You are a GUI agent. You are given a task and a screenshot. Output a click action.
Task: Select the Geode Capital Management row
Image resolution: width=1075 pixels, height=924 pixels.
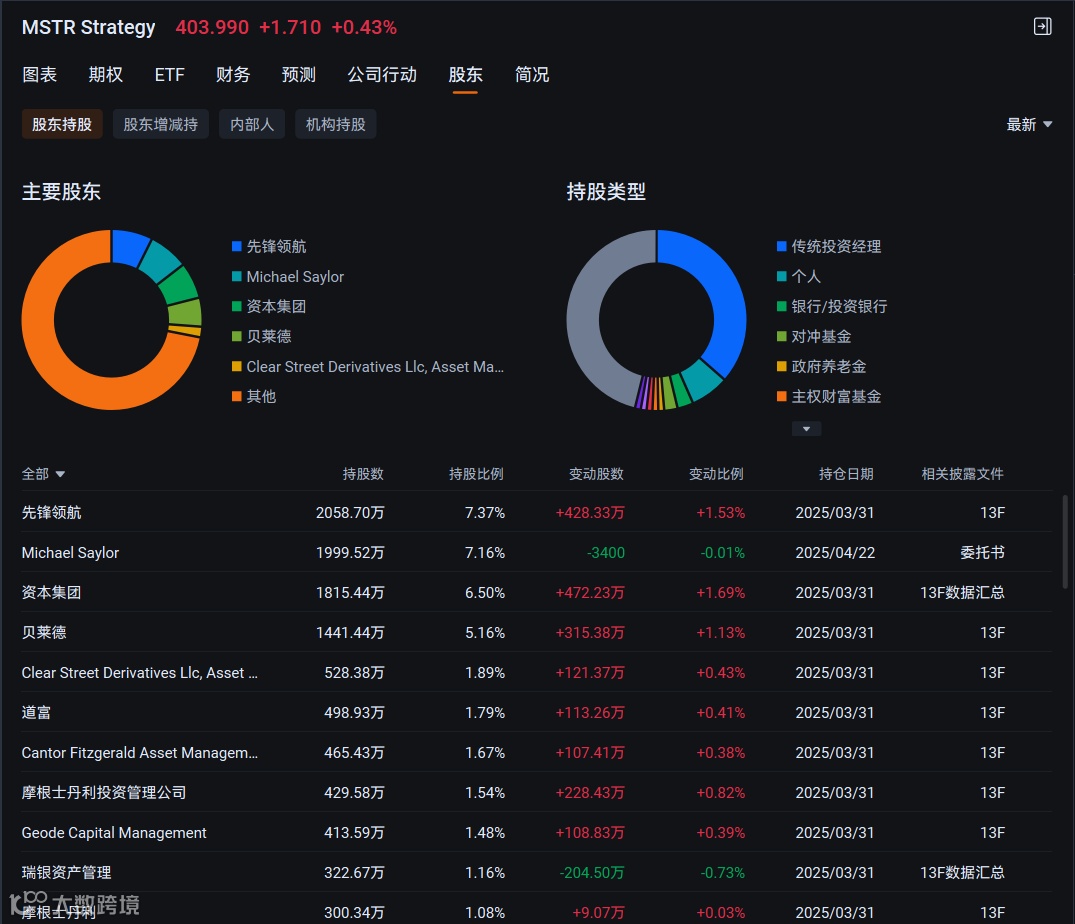click(x=536, y=832)
